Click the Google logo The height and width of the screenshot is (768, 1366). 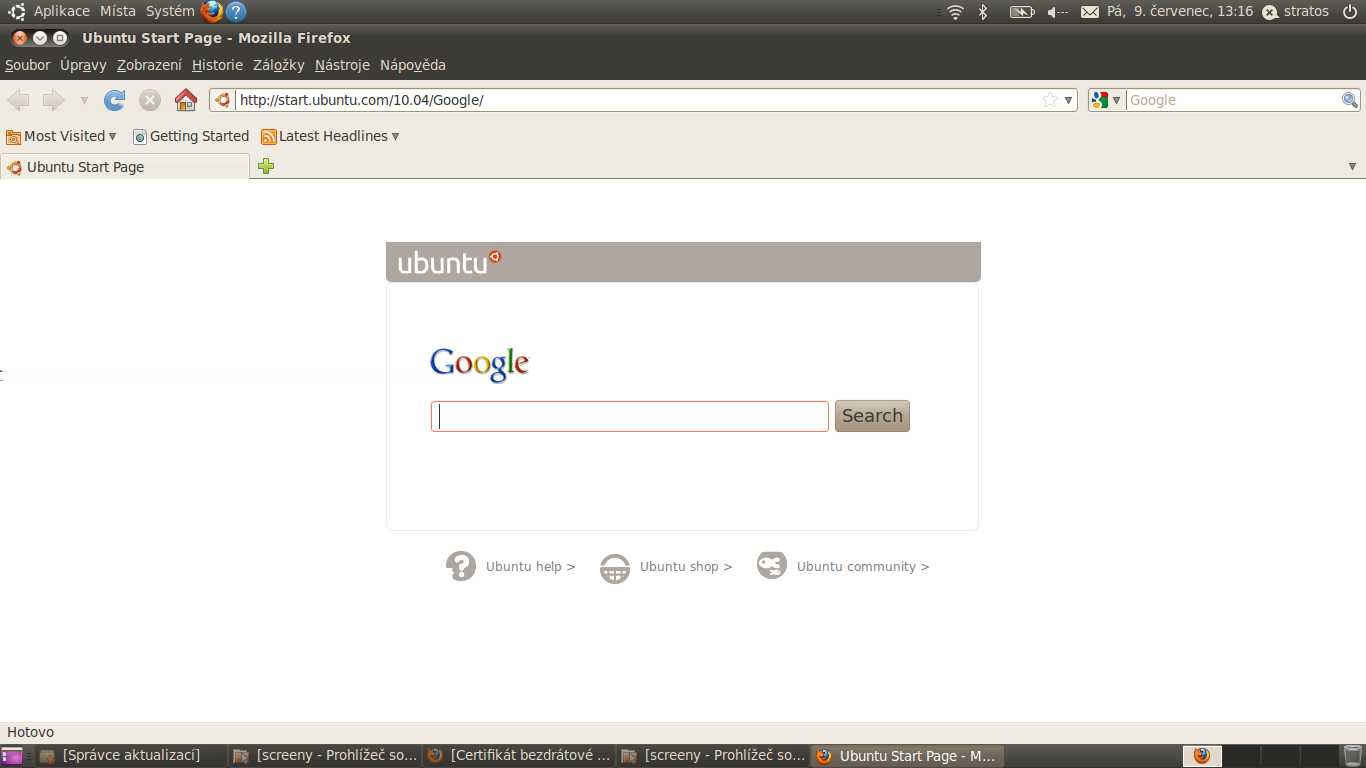479,365
